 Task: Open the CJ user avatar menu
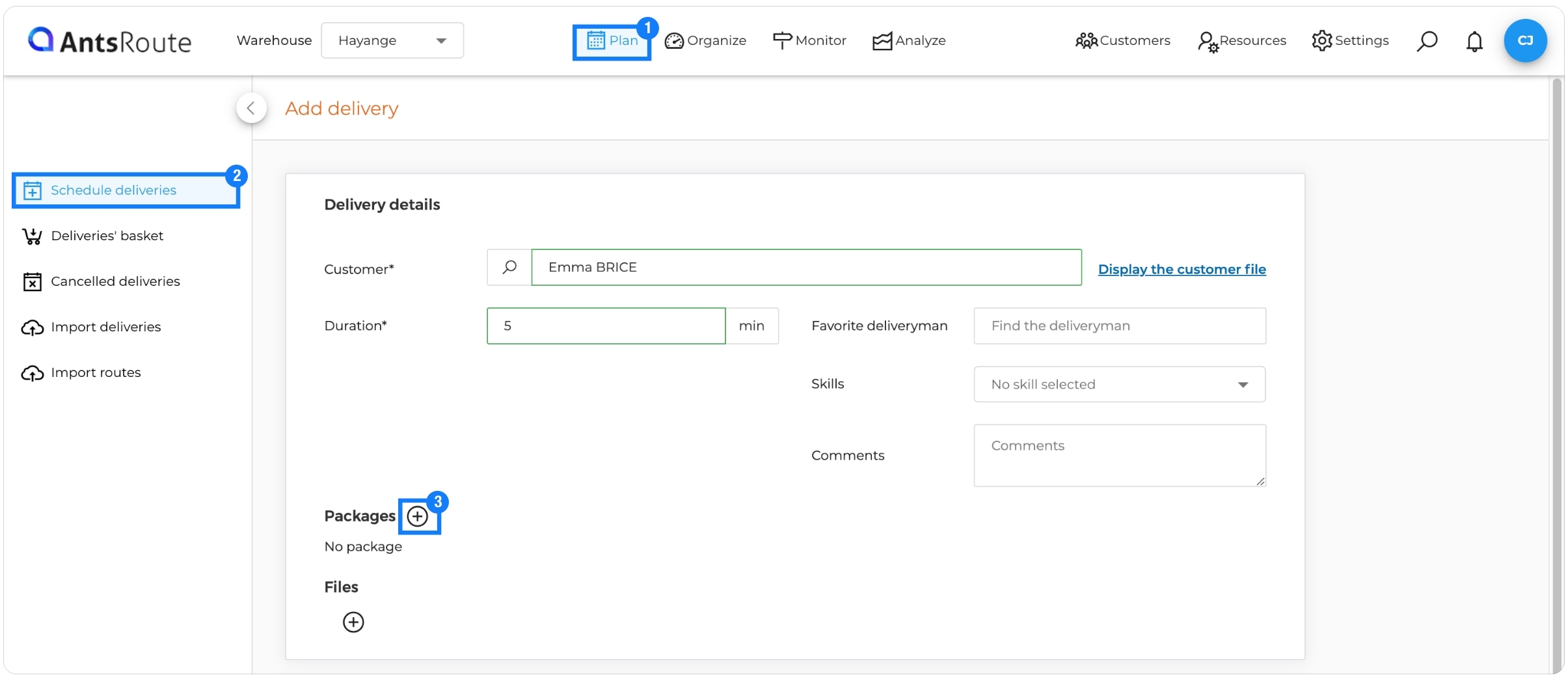(x=1525, y=40)
